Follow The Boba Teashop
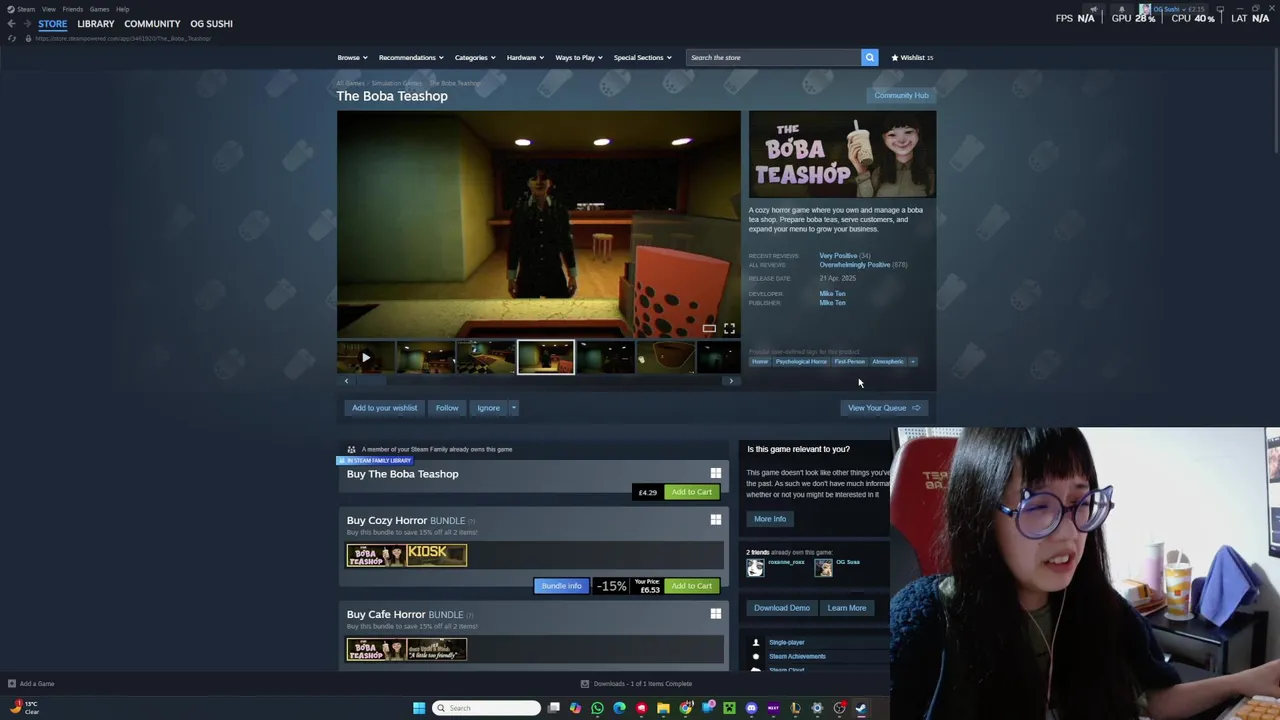Viewport: 1280px width, 720px height. tap(447, 408)
